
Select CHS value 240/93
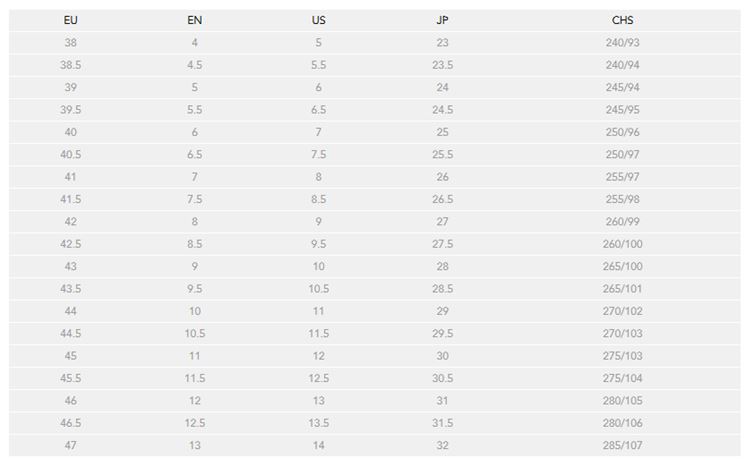click(623, 43)
